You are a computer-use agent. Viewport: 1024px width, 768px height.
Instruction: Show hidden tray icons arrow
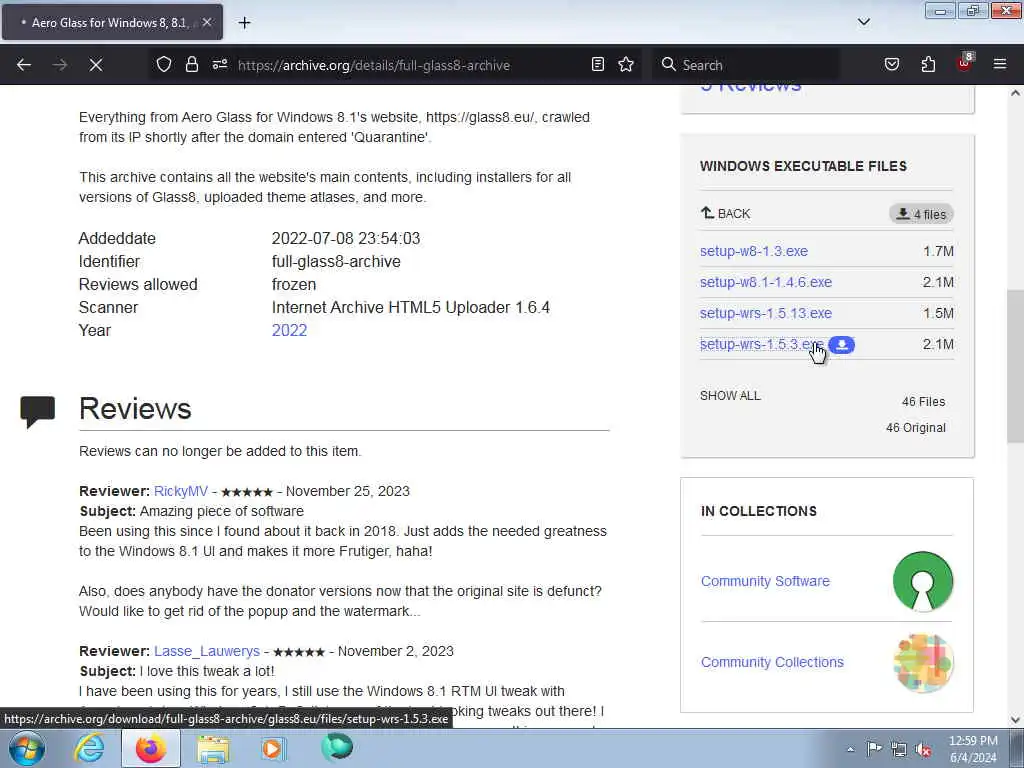pos(850,749)
